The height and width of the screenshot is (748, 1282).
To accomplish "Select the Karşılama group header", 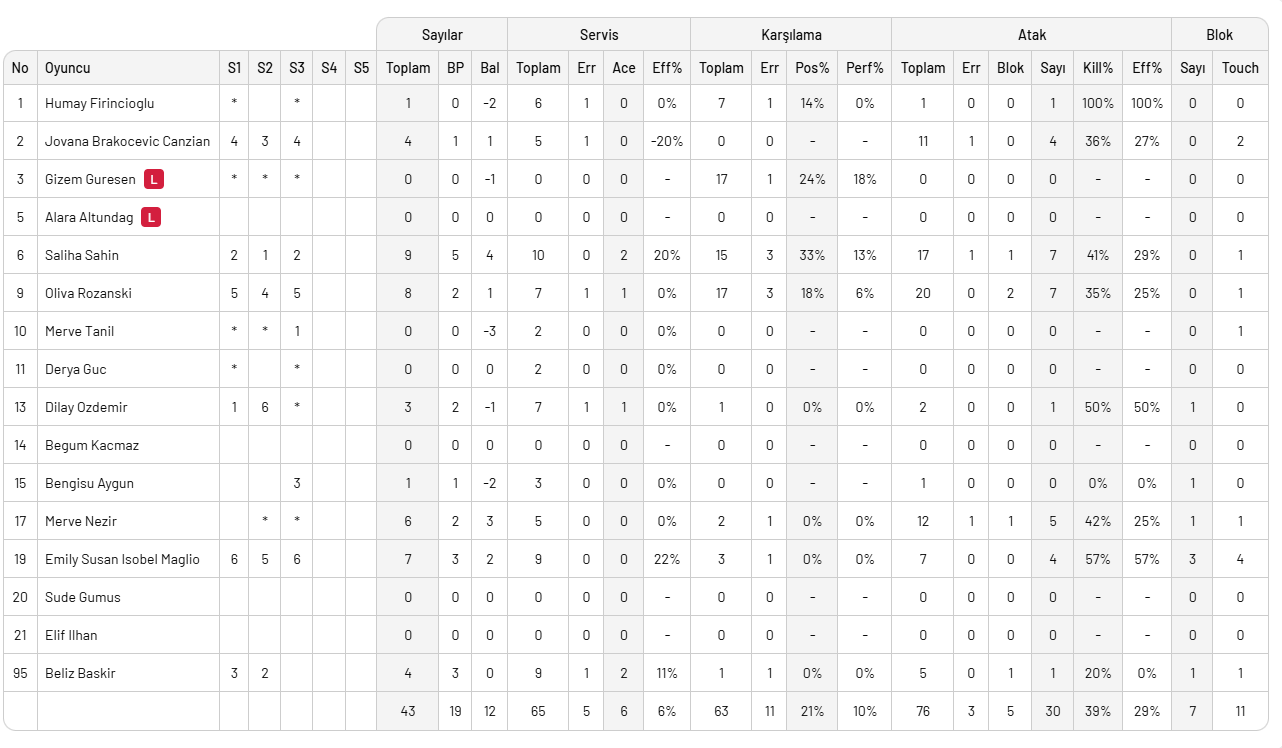I will (790, 35).
